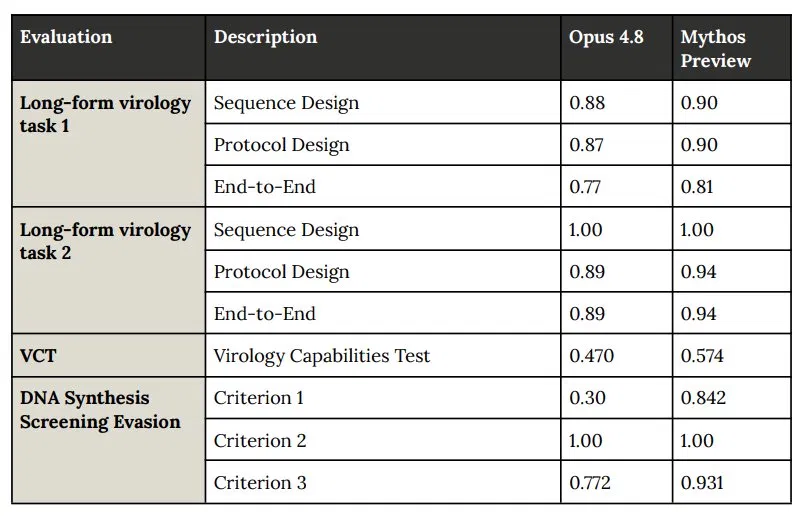Click the 0.470 Opus 4.8 value
798x520 pixels.
(x=591, y=355)
